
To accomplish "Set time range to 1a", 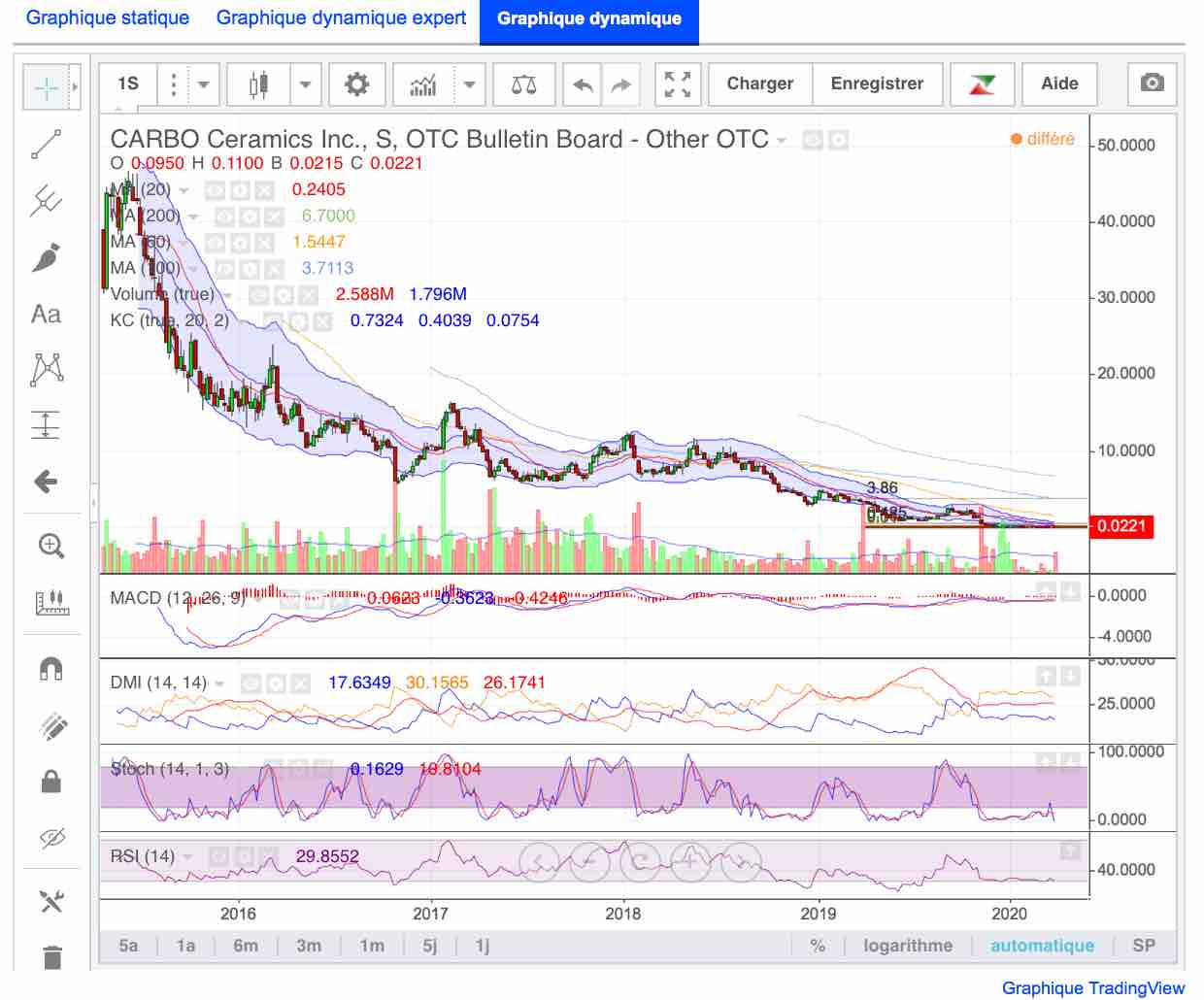I will point(185,946).
